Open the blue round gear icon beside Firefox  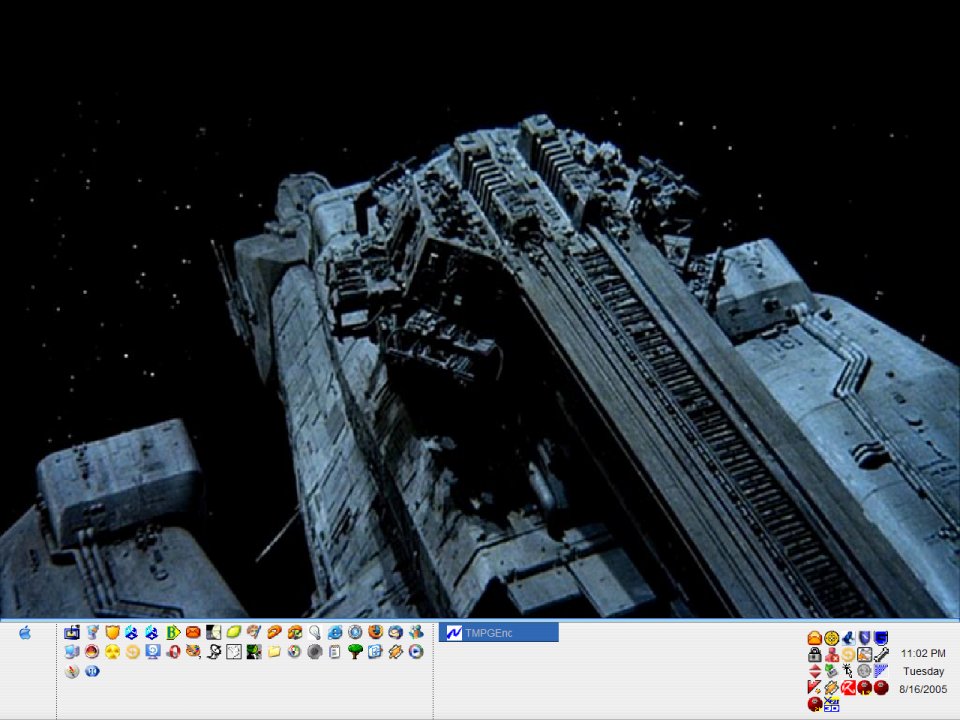pos(355,632)
